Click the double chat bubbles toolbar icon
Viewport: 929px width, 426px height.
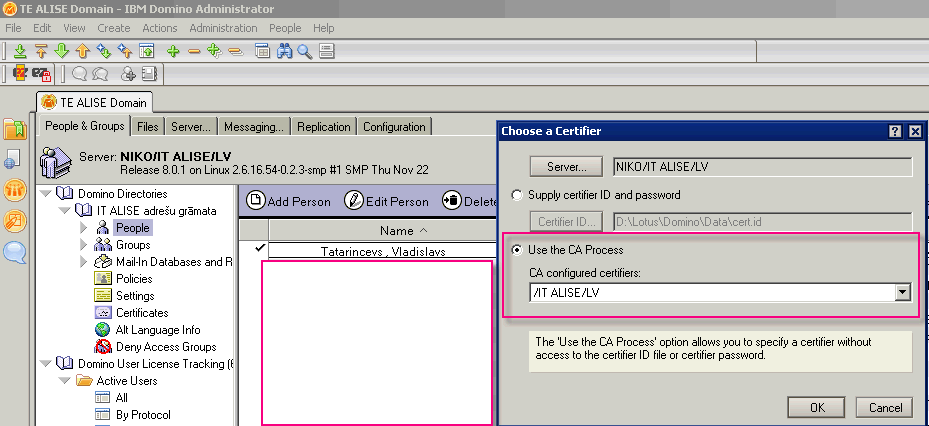pos(100,73)
